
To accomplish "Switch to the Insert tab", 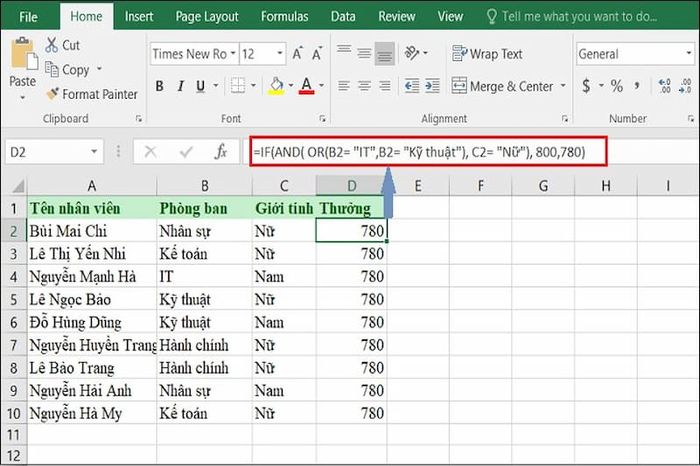I will point(138,17).
